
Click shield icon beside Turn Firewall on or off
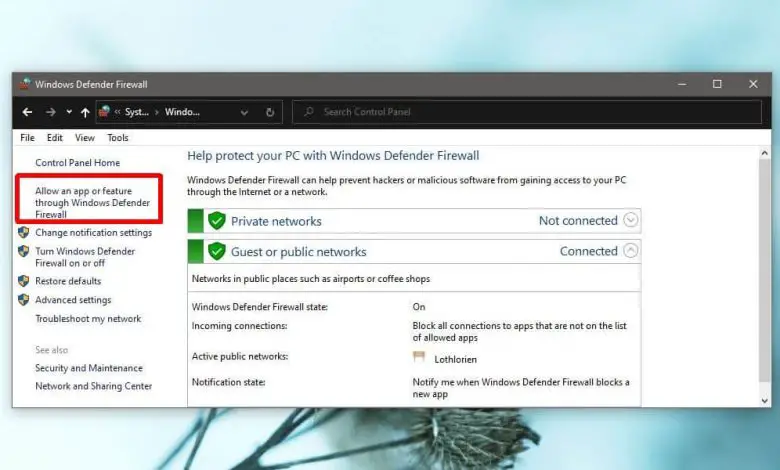pos(23,251)
